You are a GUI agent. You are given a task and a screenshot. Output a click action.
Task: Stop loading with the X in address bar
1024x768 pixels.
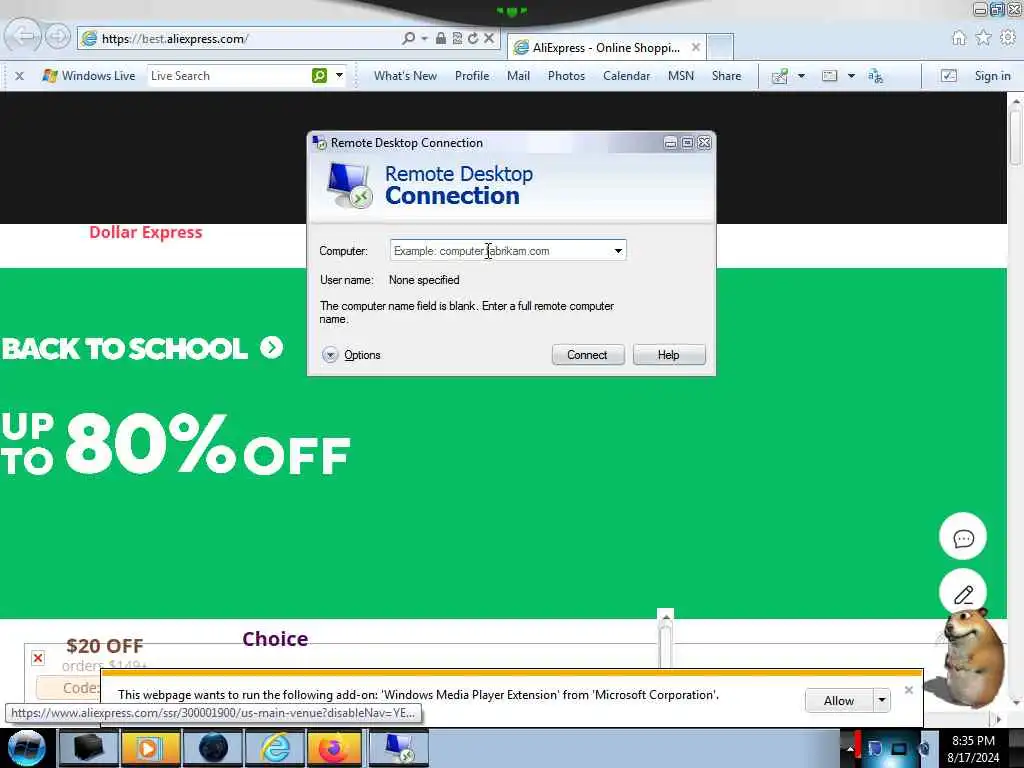[x=488, y=39]
